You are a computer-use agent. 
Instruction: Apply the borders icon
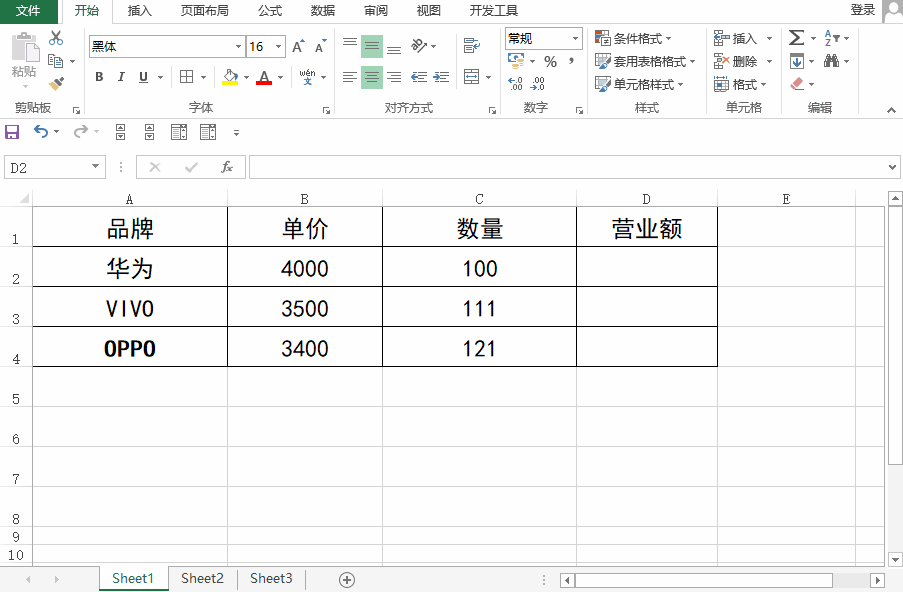[187, 77]
